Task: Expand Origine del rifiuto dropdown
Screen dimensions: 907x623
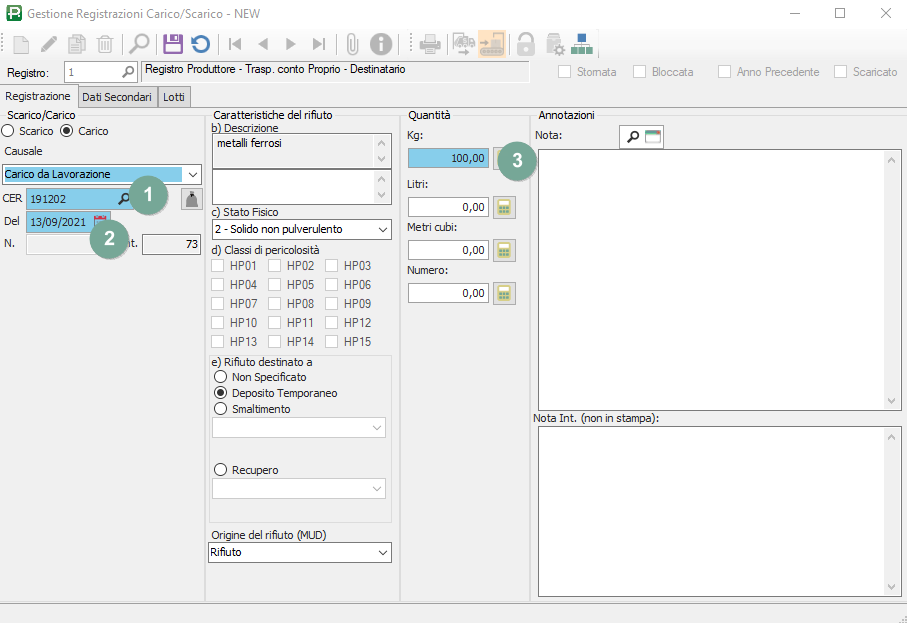Action: tap(383, 552)
